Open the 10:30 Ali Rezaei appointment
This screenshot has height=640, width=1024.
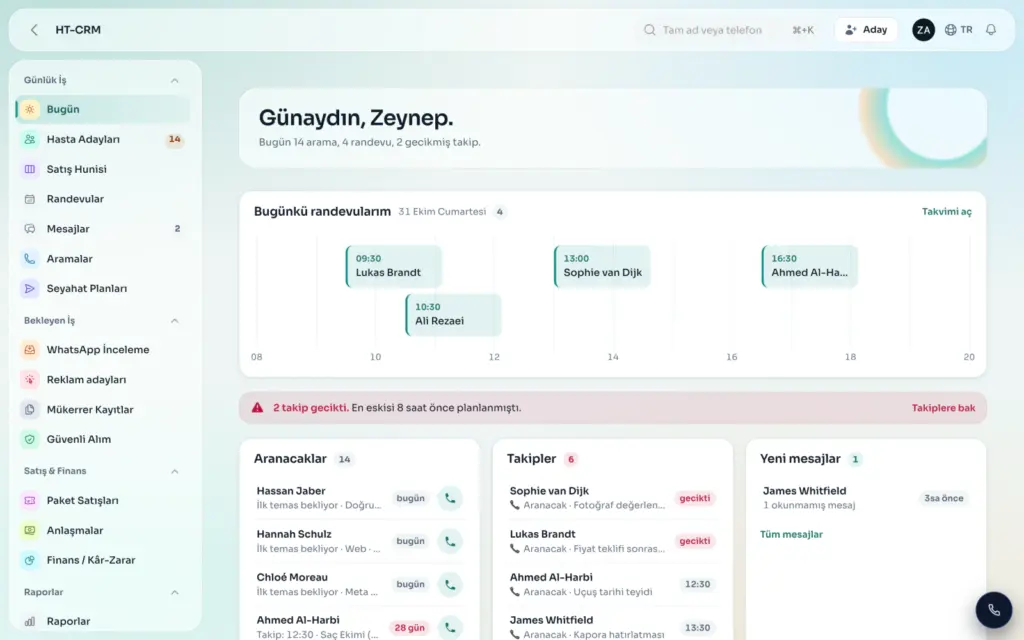pyautogui.click(x=453, y=314)
